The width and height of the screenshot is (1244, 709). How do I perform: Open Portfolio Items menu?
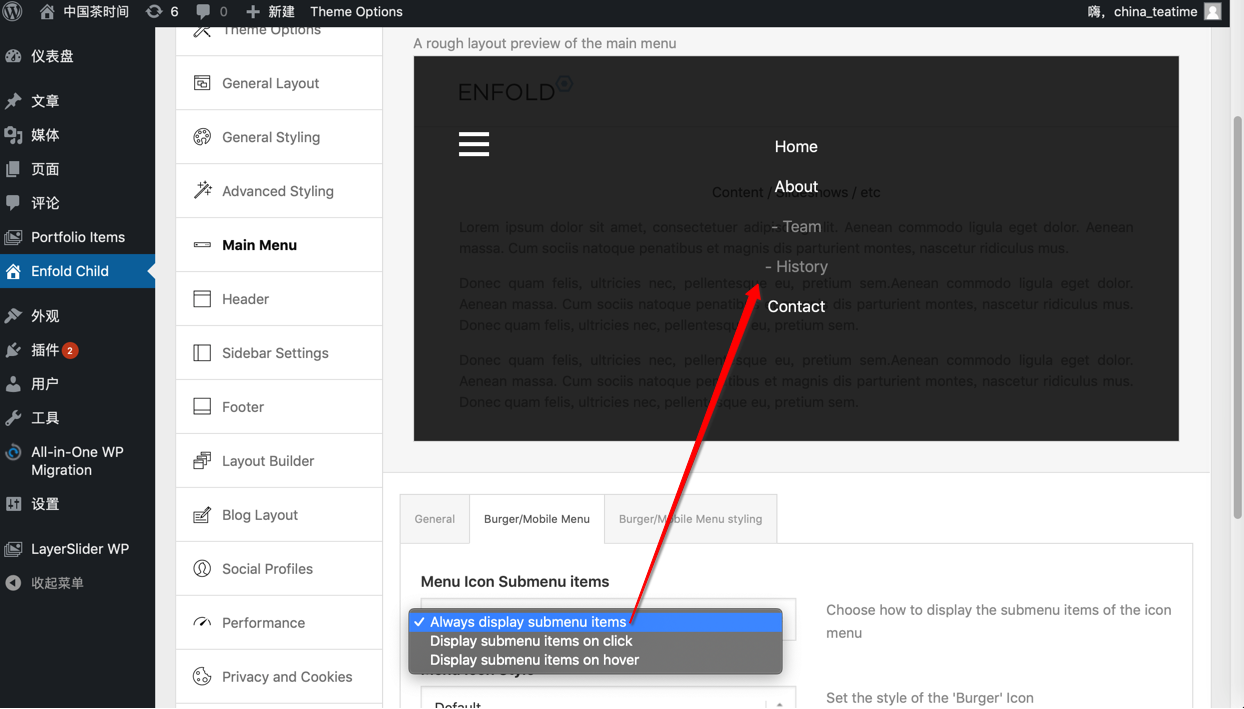pos(77,237)
